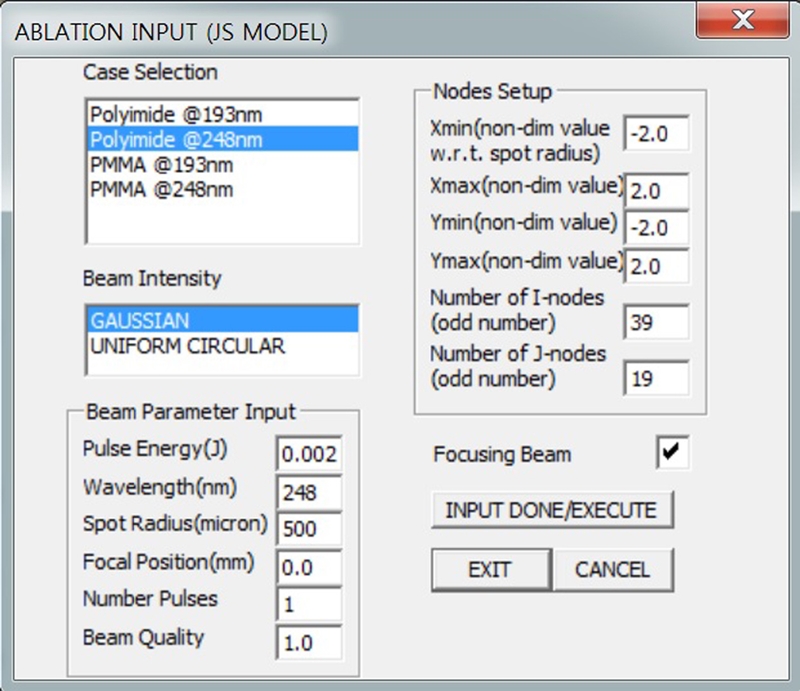Toggle the Focusing Beam checkbox

point(673,452)
